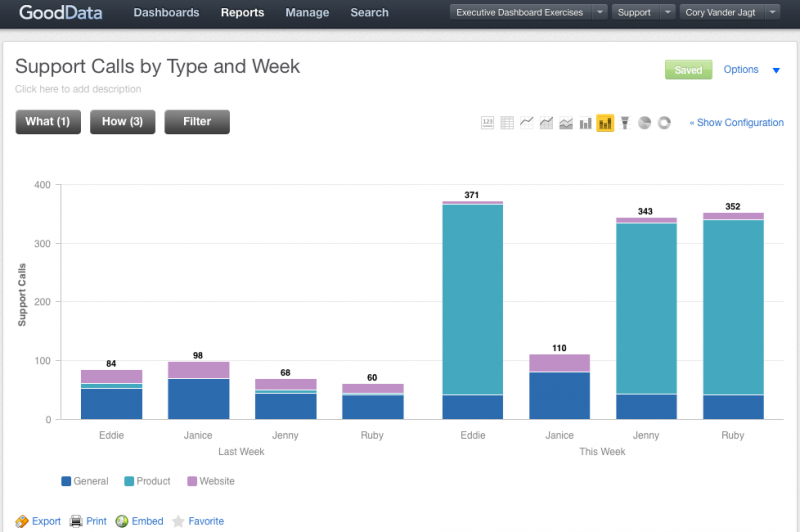This screenshot has height=532, width=800.
Task: Switch to headline number report view
Action: coord(488,123)
